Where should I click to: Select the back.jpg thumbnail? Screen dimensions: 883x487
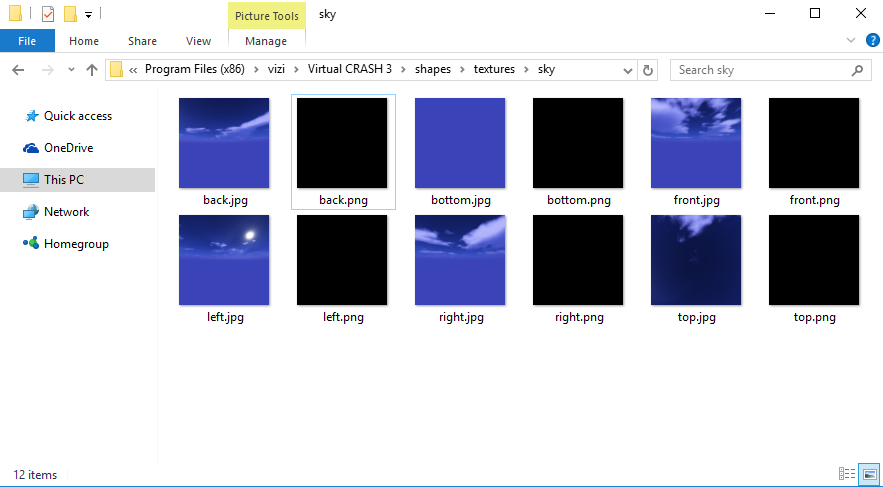(x=224, y=143)
